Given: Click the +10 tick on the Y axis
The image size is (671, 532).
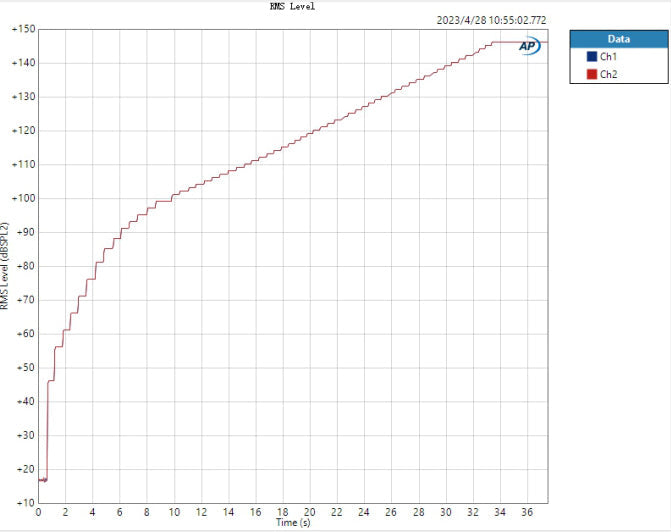Looking at the screenshot, I should (x=23, y=502).
